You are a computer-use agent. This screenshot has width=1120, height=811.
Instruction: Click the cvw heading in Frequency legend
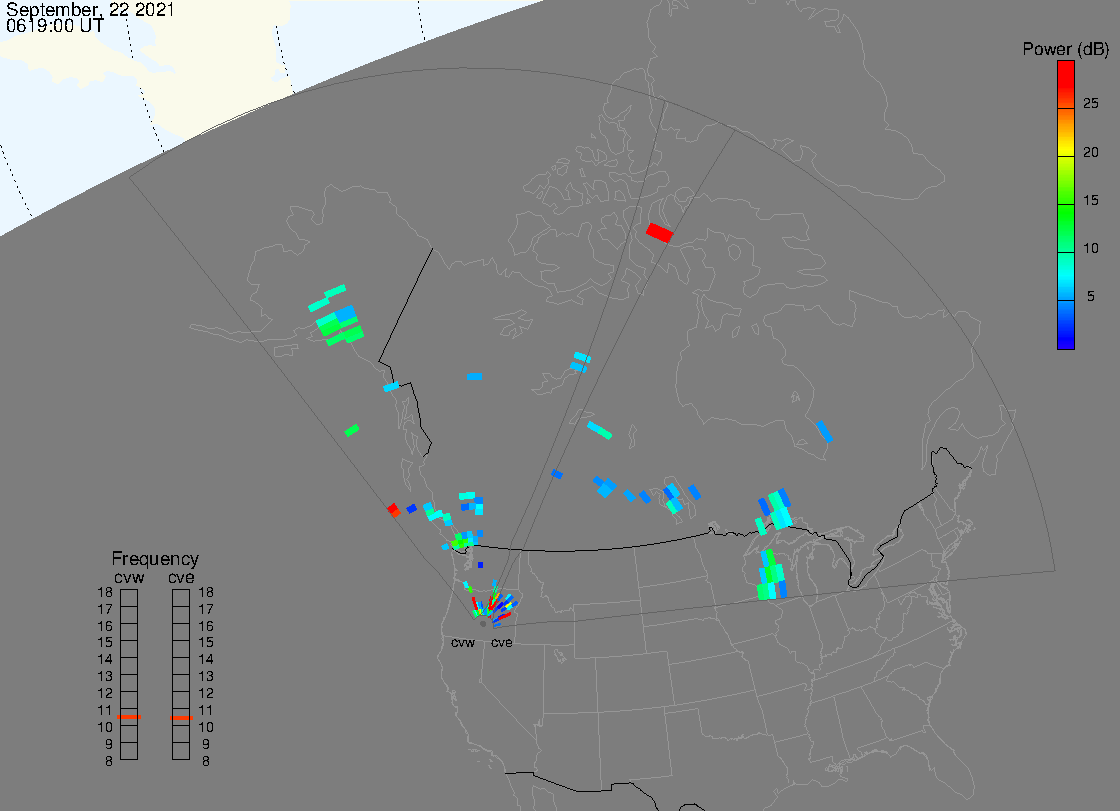(x=129, y=577)
